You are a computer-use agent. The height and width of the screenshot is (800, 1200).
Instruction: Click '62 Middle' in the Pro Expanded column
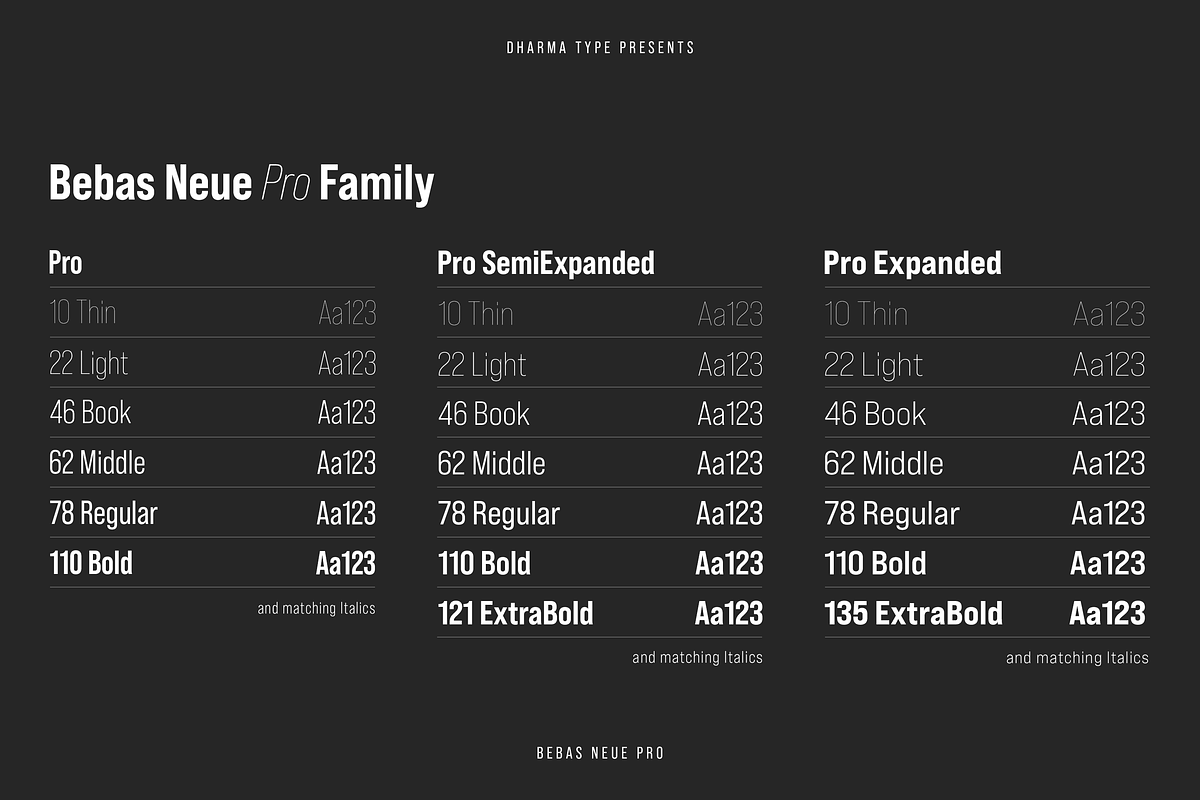tap(884, 464)
